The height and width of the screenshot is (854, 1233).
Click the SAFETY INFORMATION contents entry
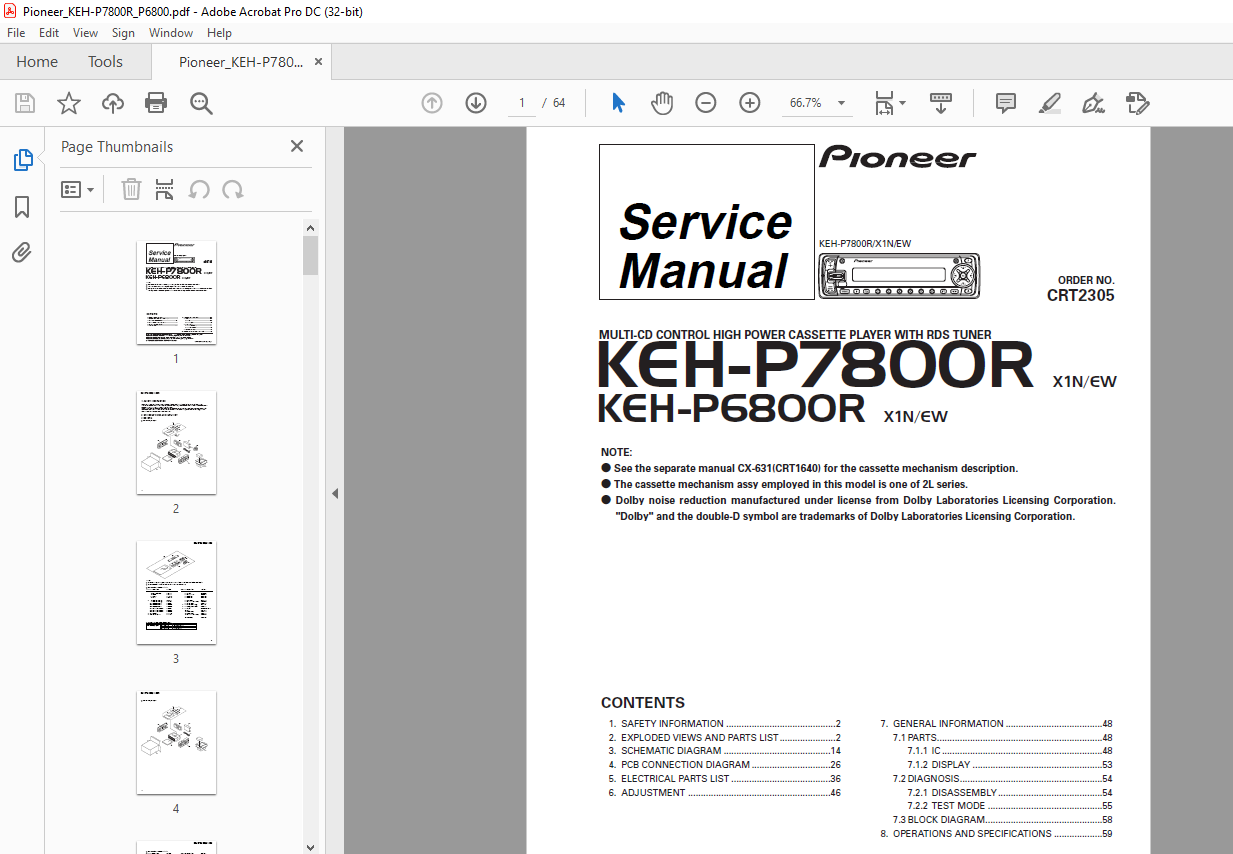click(x=725, y=724)
